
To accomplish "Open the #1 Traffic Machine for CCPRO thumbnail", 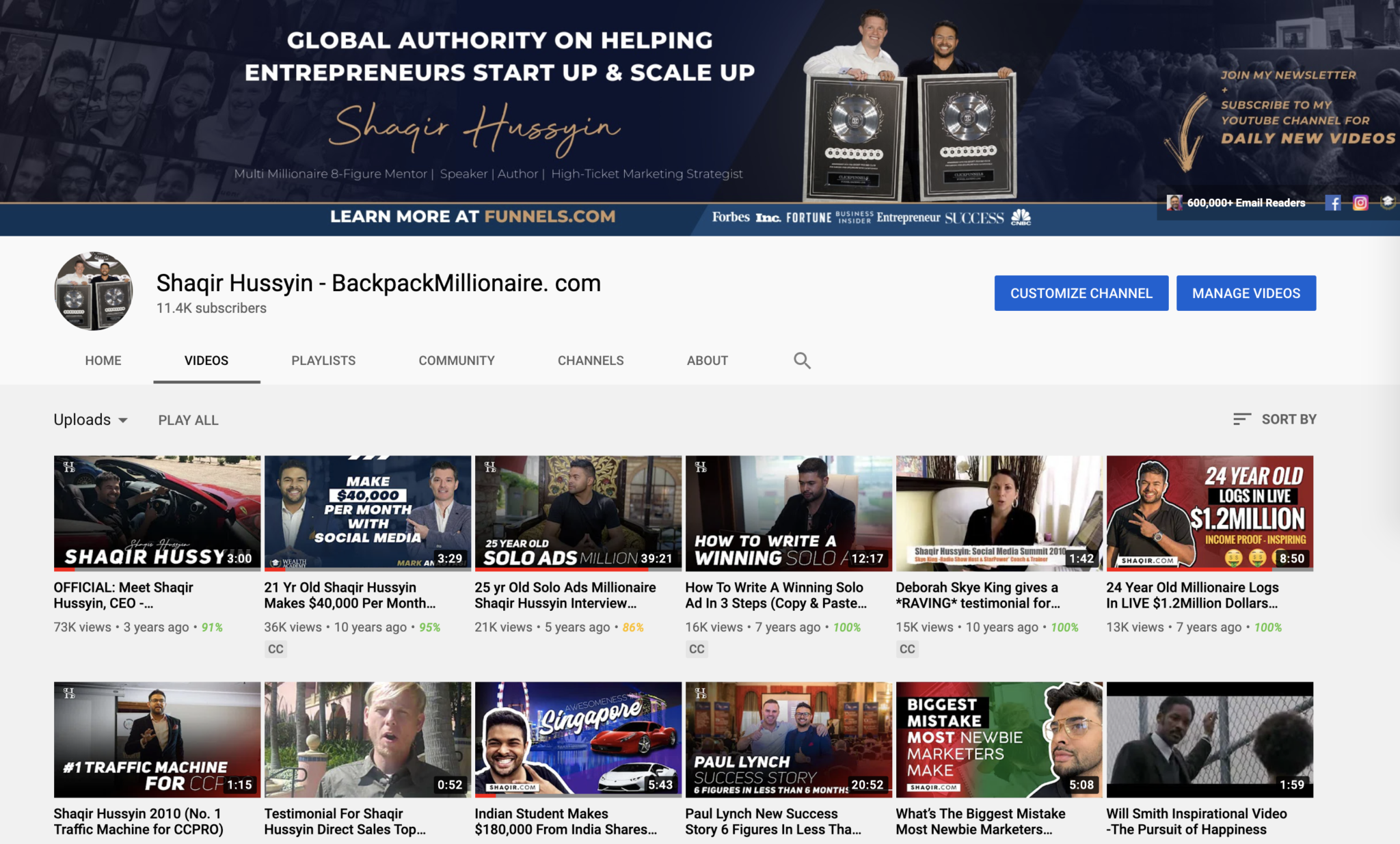I will click(x=157, y=739).
